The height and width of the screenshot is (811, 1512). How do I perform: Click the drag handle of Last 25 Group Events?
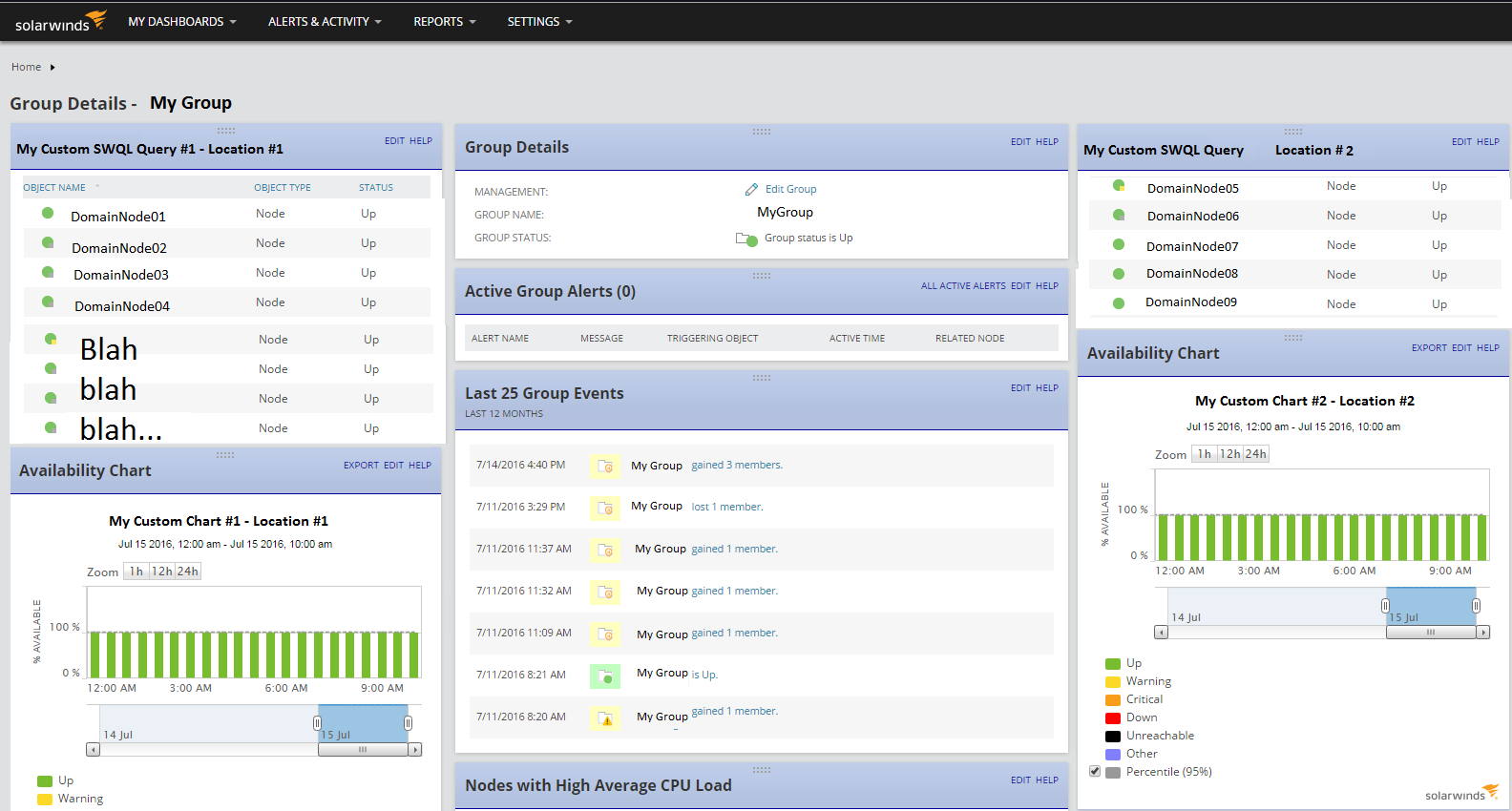[x=762, y=378]
